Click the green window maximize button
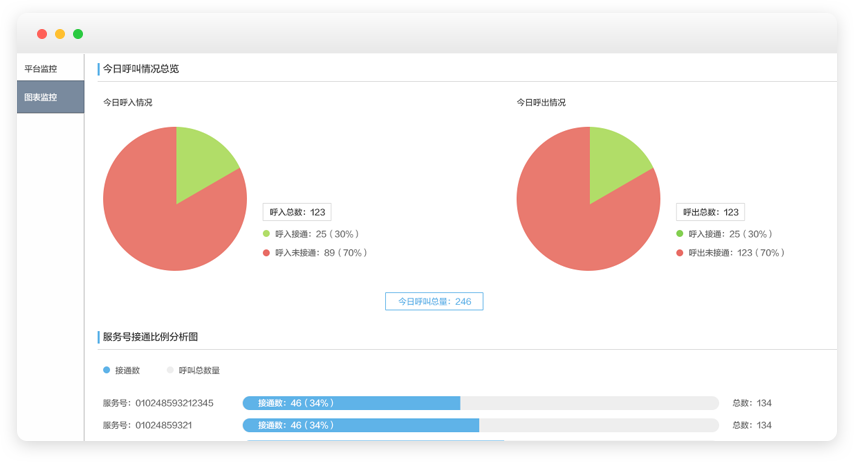This screenshot has height=462, width=854. [x=78, y=34]
